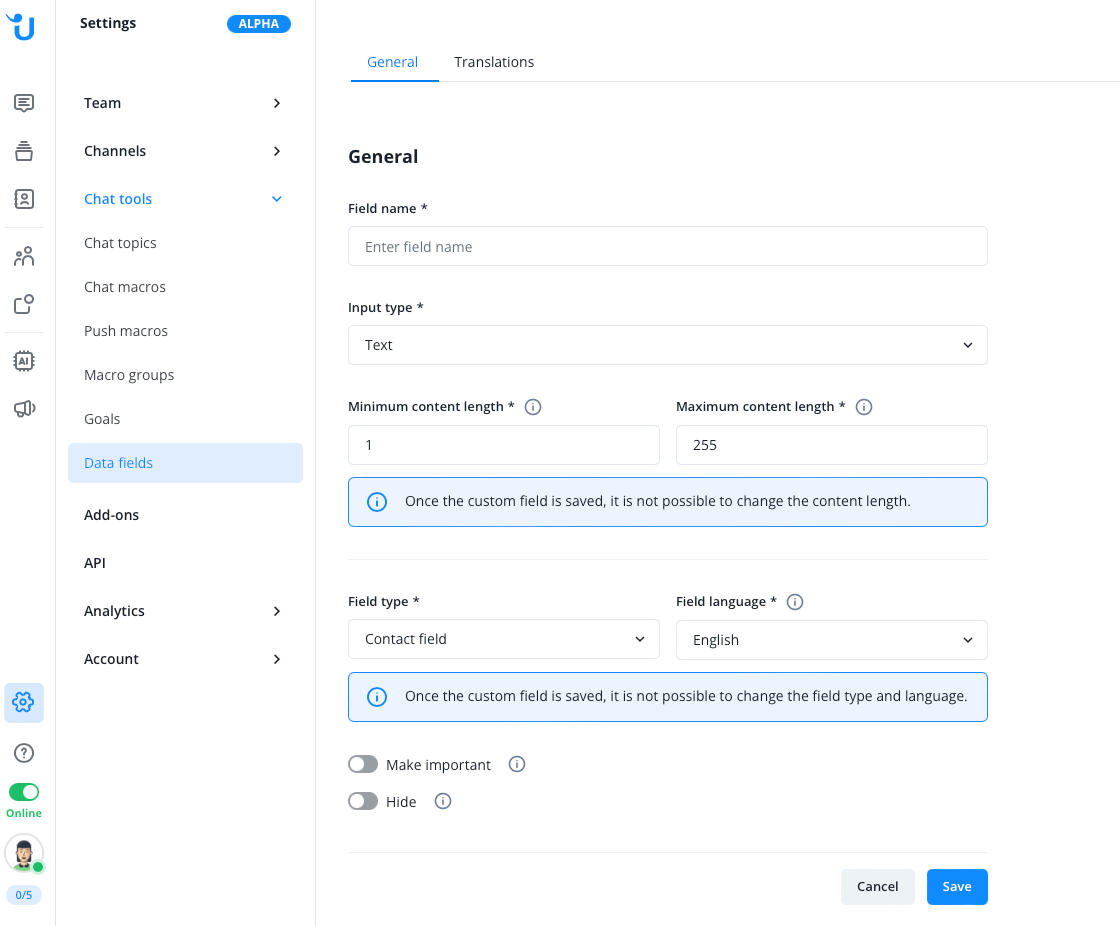The width and height of the screenshot is (1120, 926).
Task: Enable the Make important toggle
Action: coord(363,765)
